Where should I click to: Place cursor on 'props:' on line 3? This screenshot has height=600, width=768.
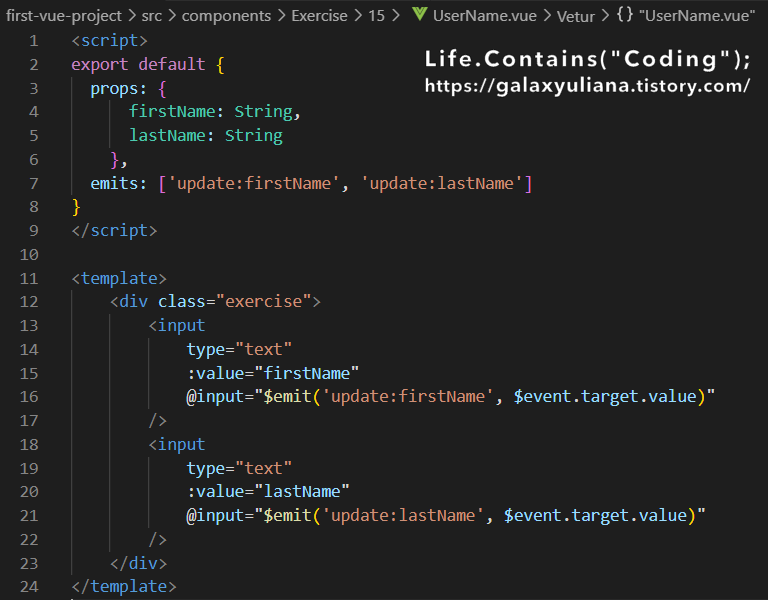(x=119, y=89)
